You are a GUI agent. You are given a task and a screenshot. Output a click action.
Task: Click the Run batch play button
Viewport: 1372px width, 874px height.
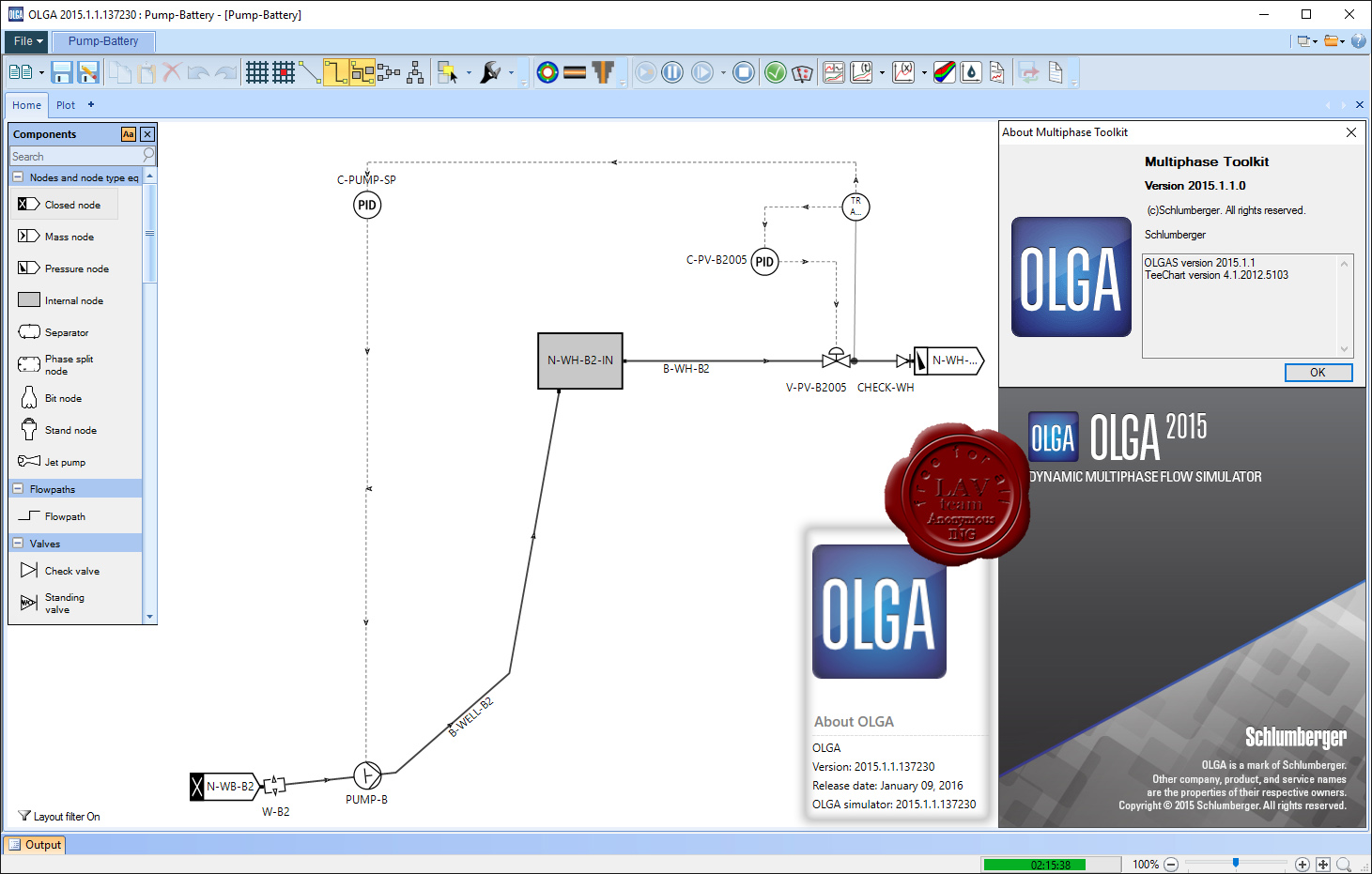tap(702, 72)
